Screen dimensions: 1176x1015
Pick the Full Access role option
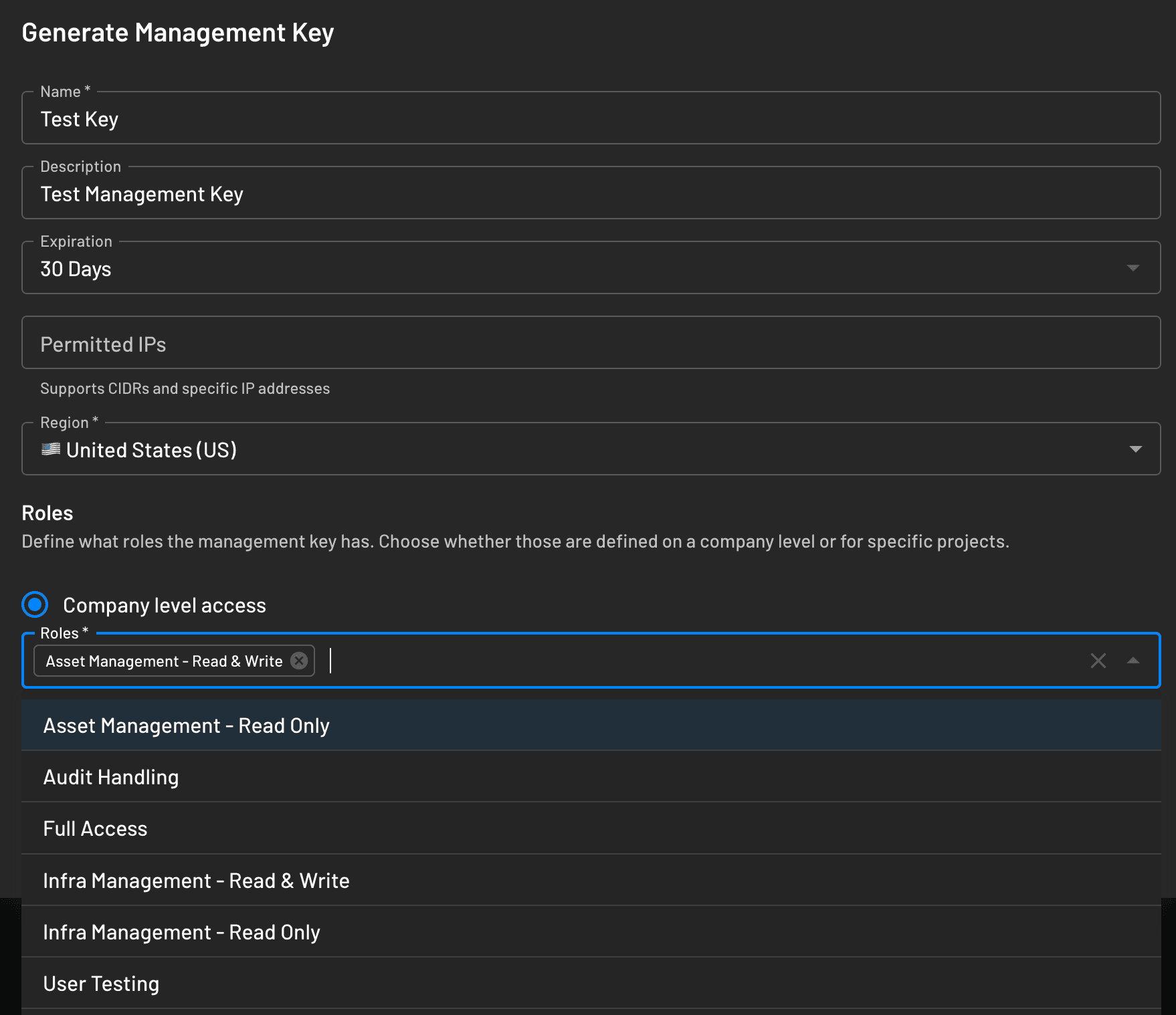pos(95,828)
